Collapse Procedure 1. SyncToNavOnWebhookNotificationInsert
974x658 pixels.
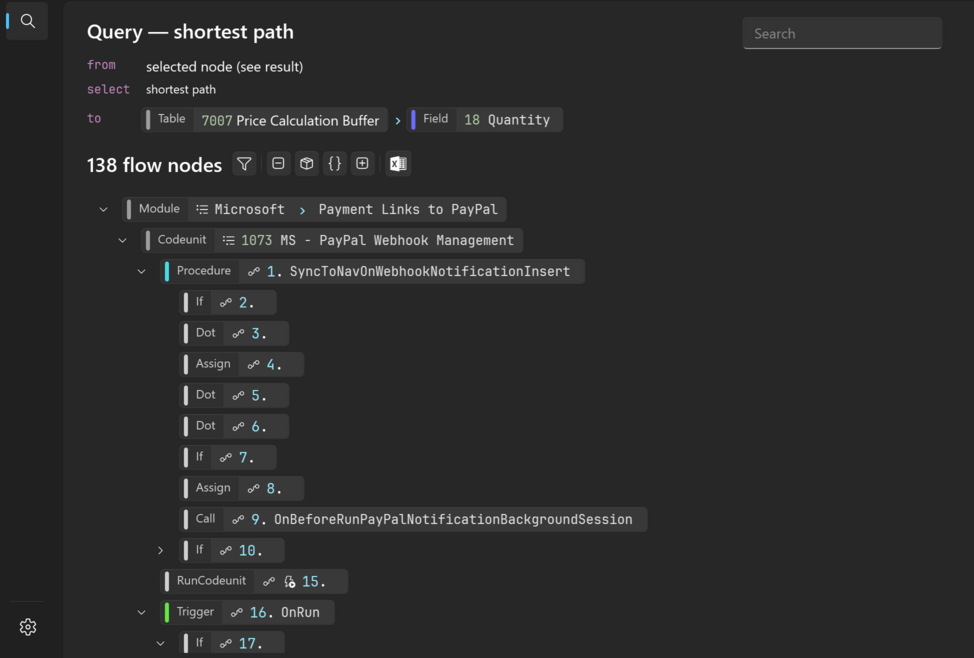[142, 272]
